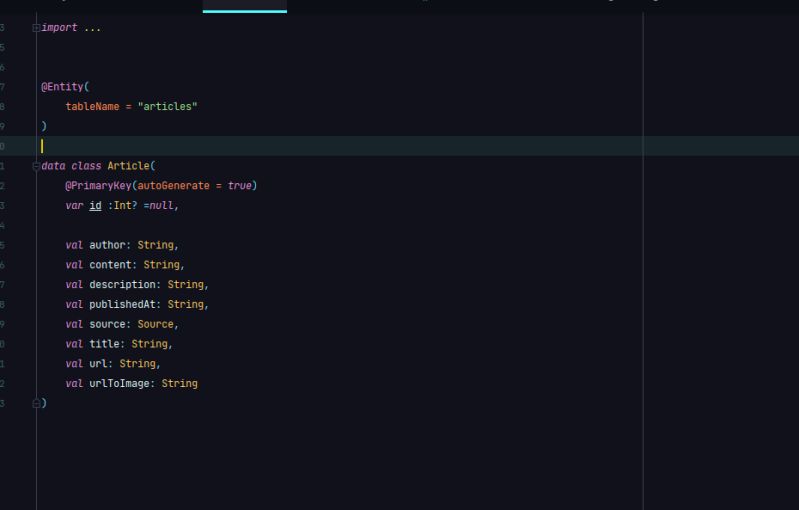Click the Article class name
Screen dimensions: 799x510
point(128,166)
